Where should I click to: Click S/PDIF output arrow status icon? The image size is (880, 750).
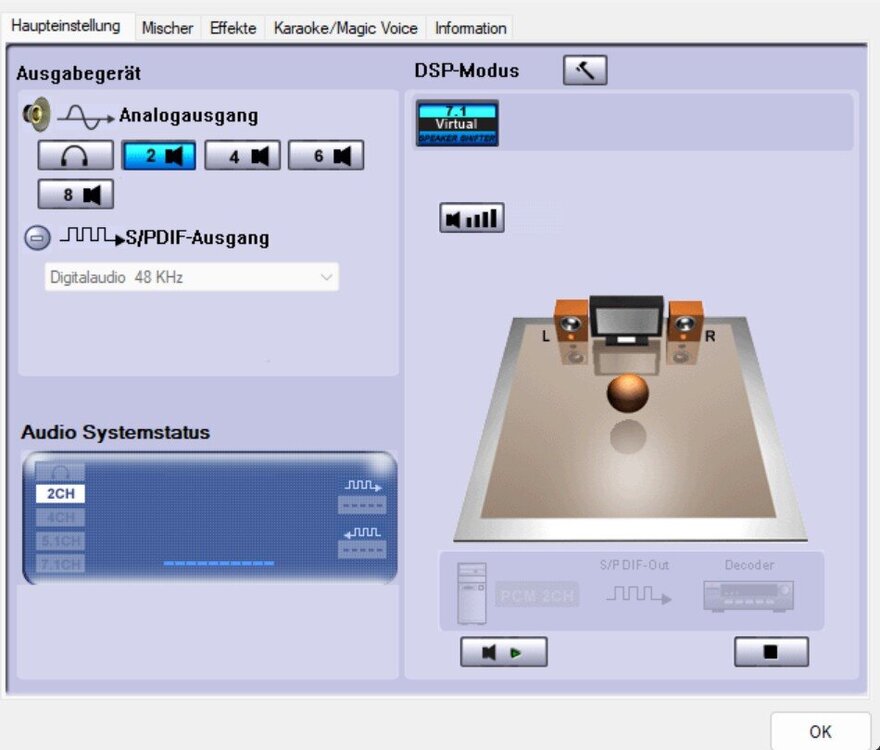tap(363, 485)
